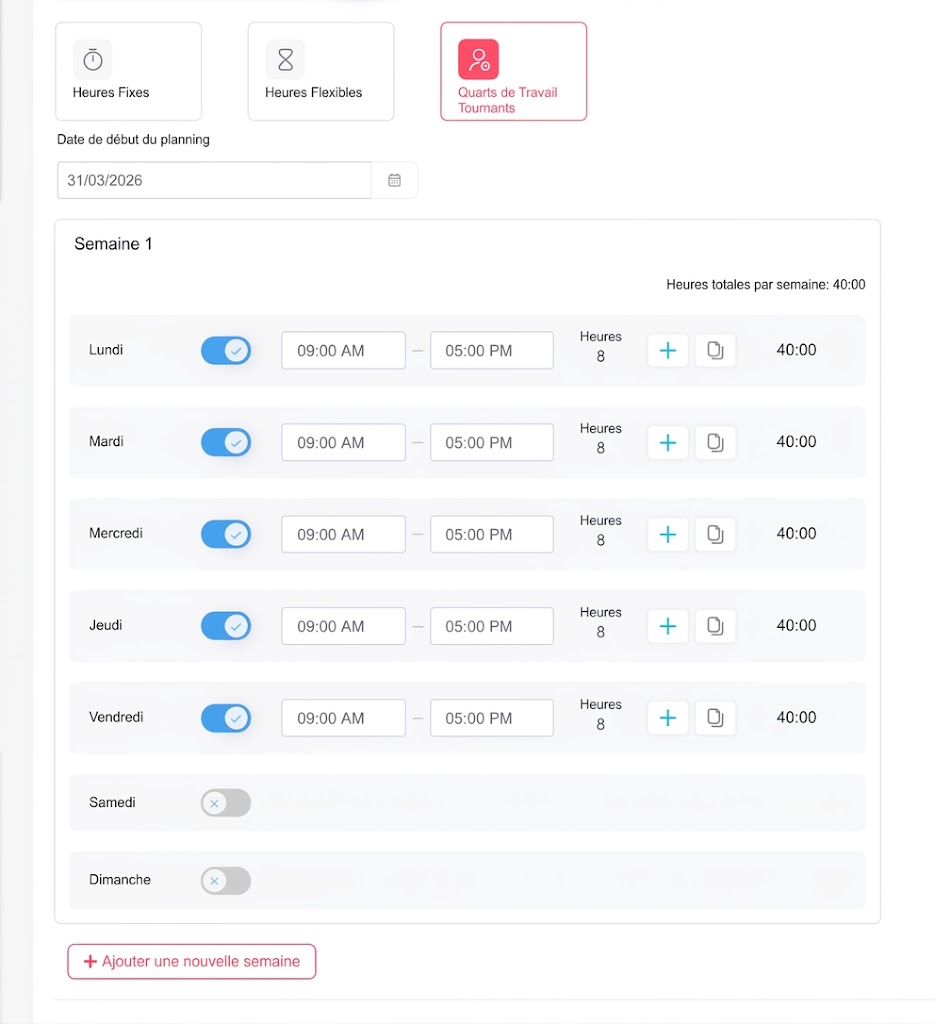Disable the Lundi working day toggle

[226, 351]
